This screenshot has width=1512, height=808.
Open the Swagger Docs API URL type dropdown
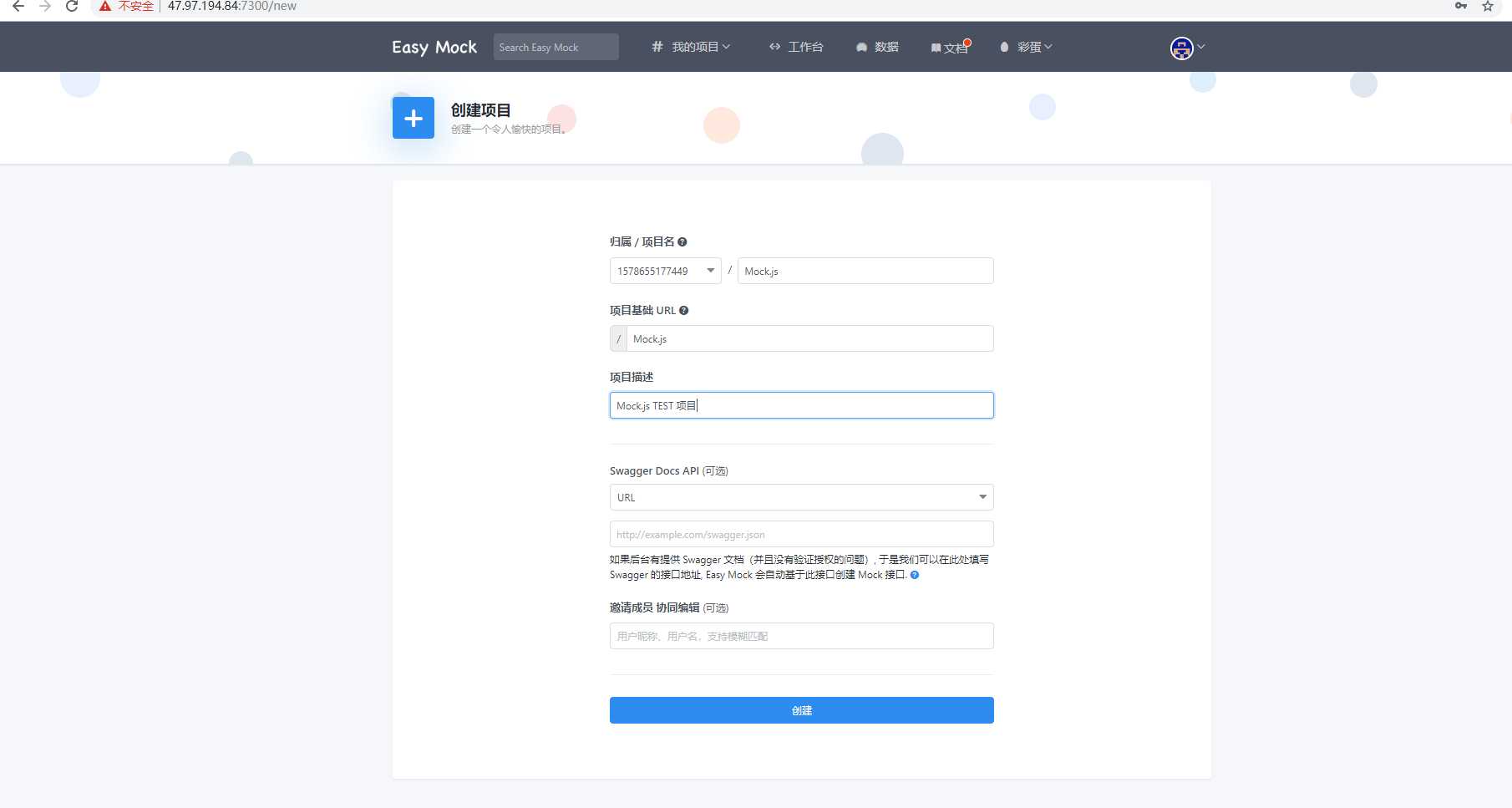(802, 497)
